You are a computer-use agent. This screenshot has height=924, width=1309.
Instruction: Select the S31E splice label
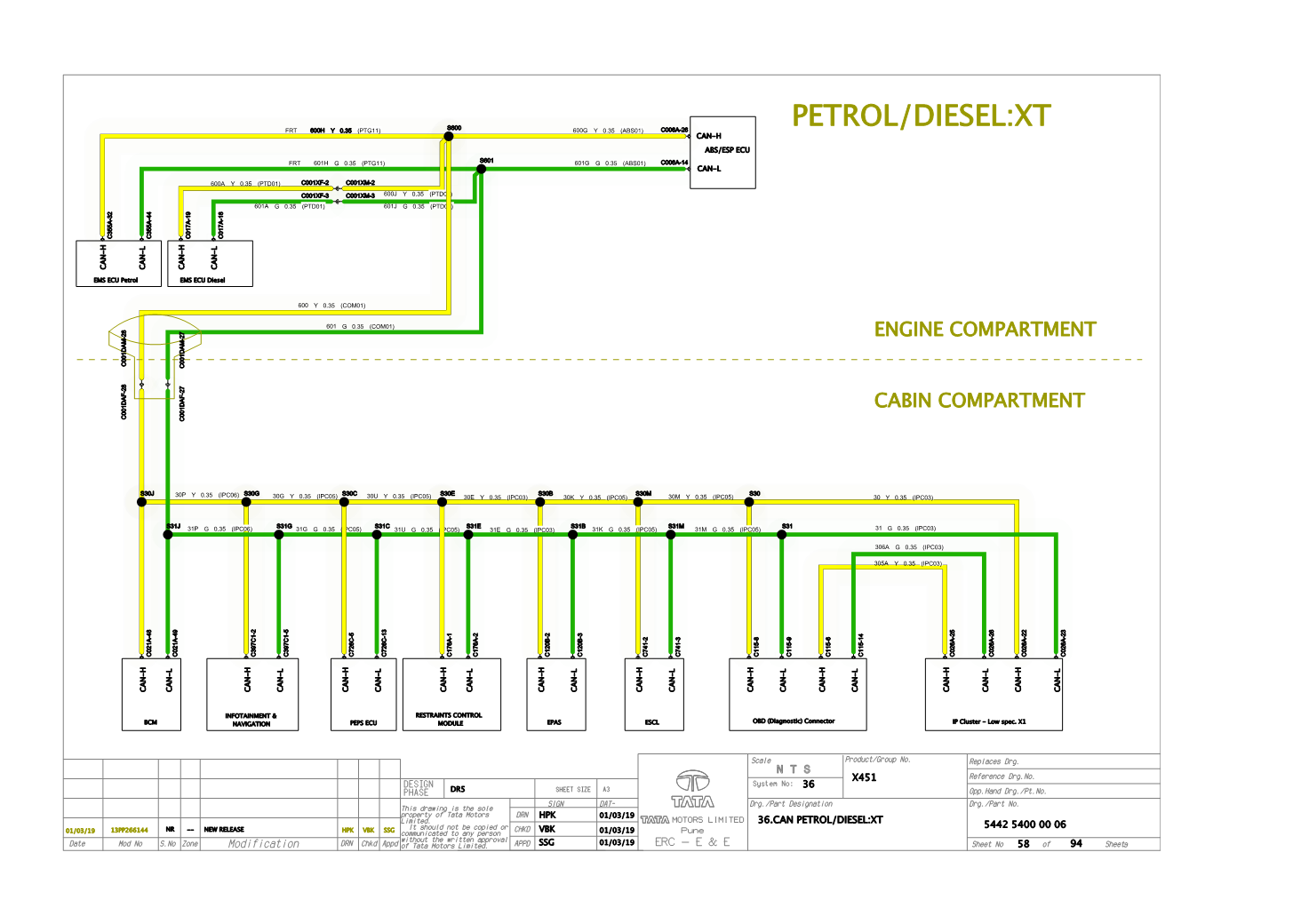point(474,526)
